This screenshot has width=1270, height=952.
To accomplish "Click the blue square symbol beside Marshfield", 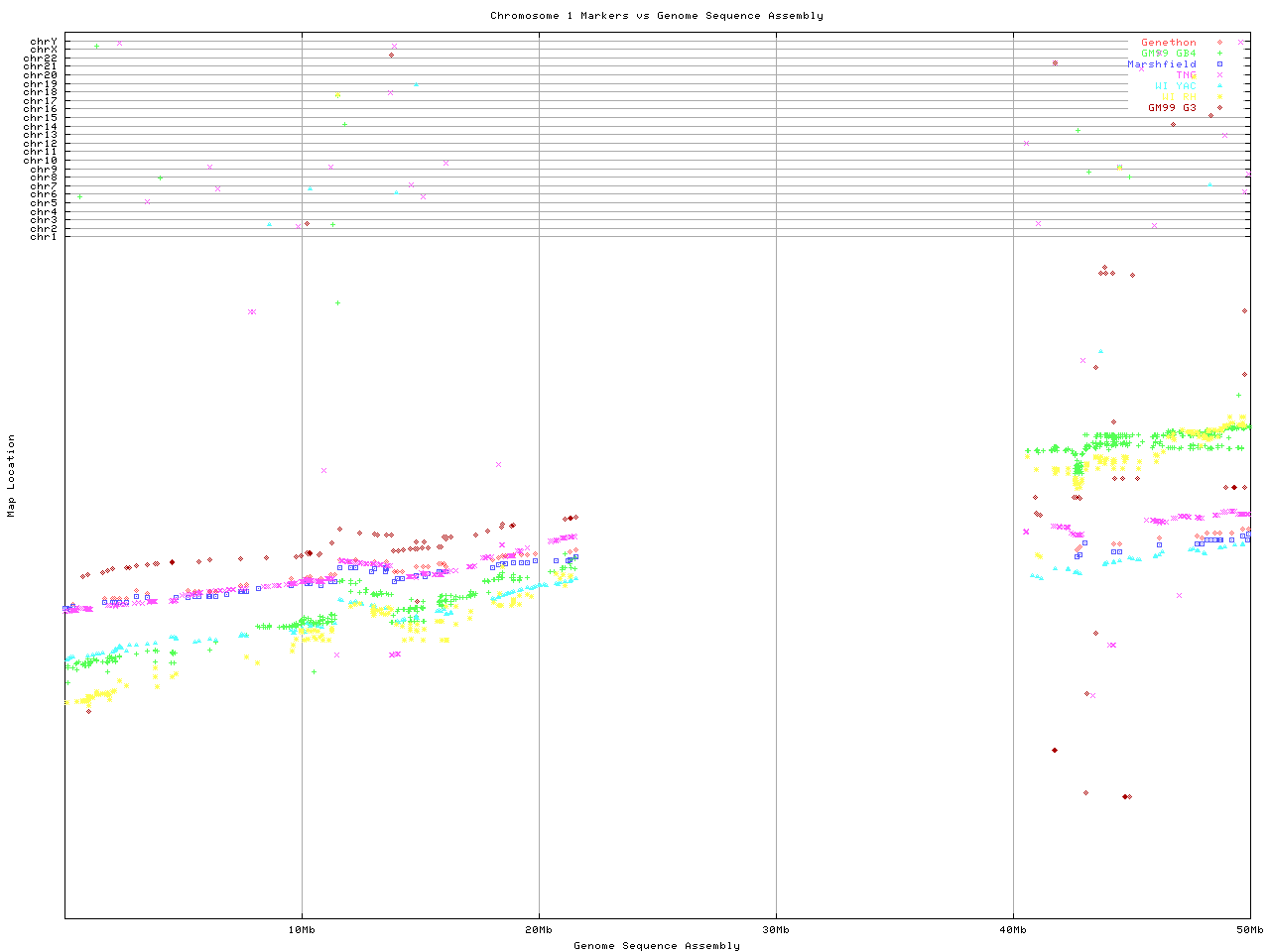I will click(1219, 64).
